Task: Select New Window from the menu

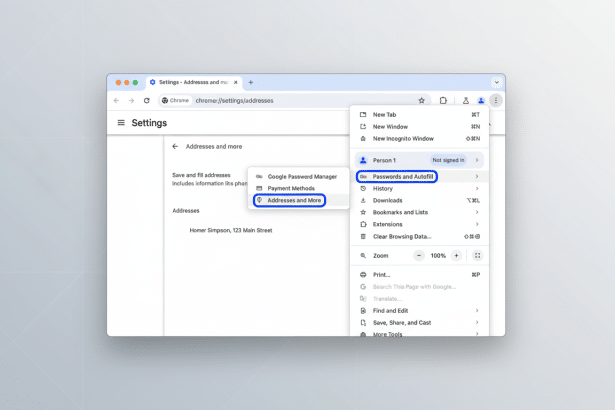Action: pyautogui.click(x=420, y=127)
